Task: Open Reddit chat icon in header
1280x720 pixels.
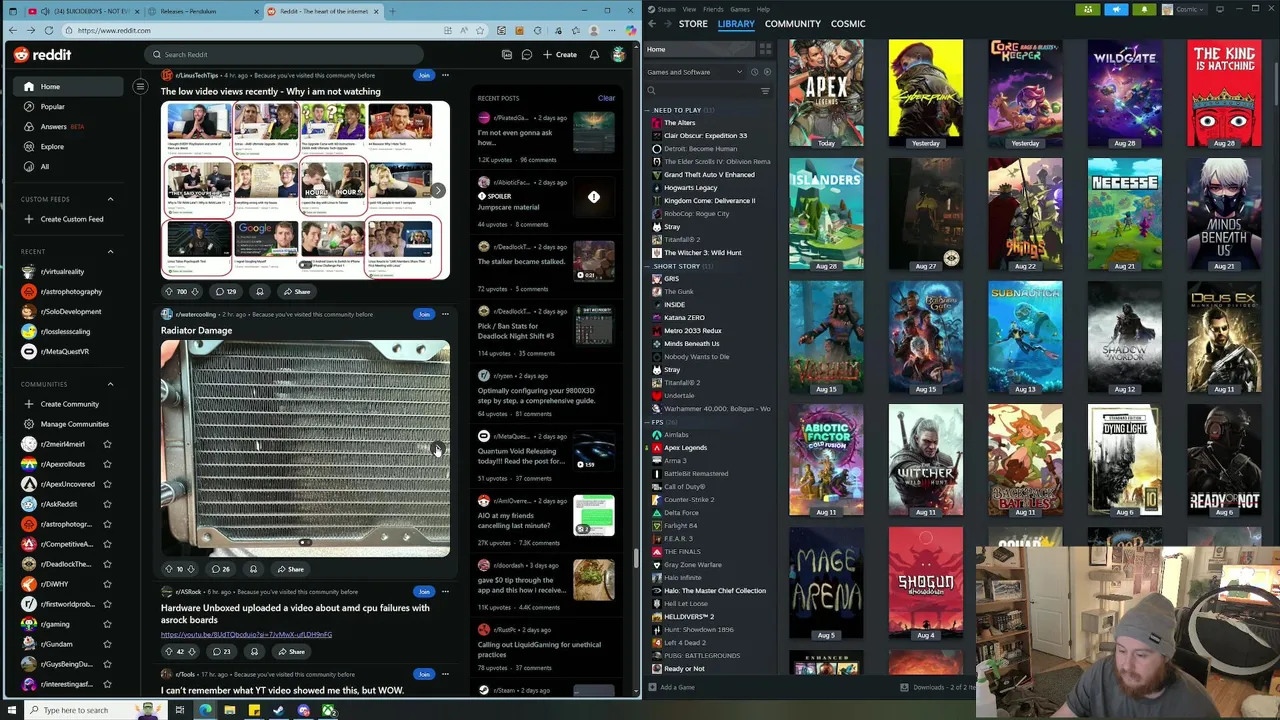Action: [x=526, y=55]
